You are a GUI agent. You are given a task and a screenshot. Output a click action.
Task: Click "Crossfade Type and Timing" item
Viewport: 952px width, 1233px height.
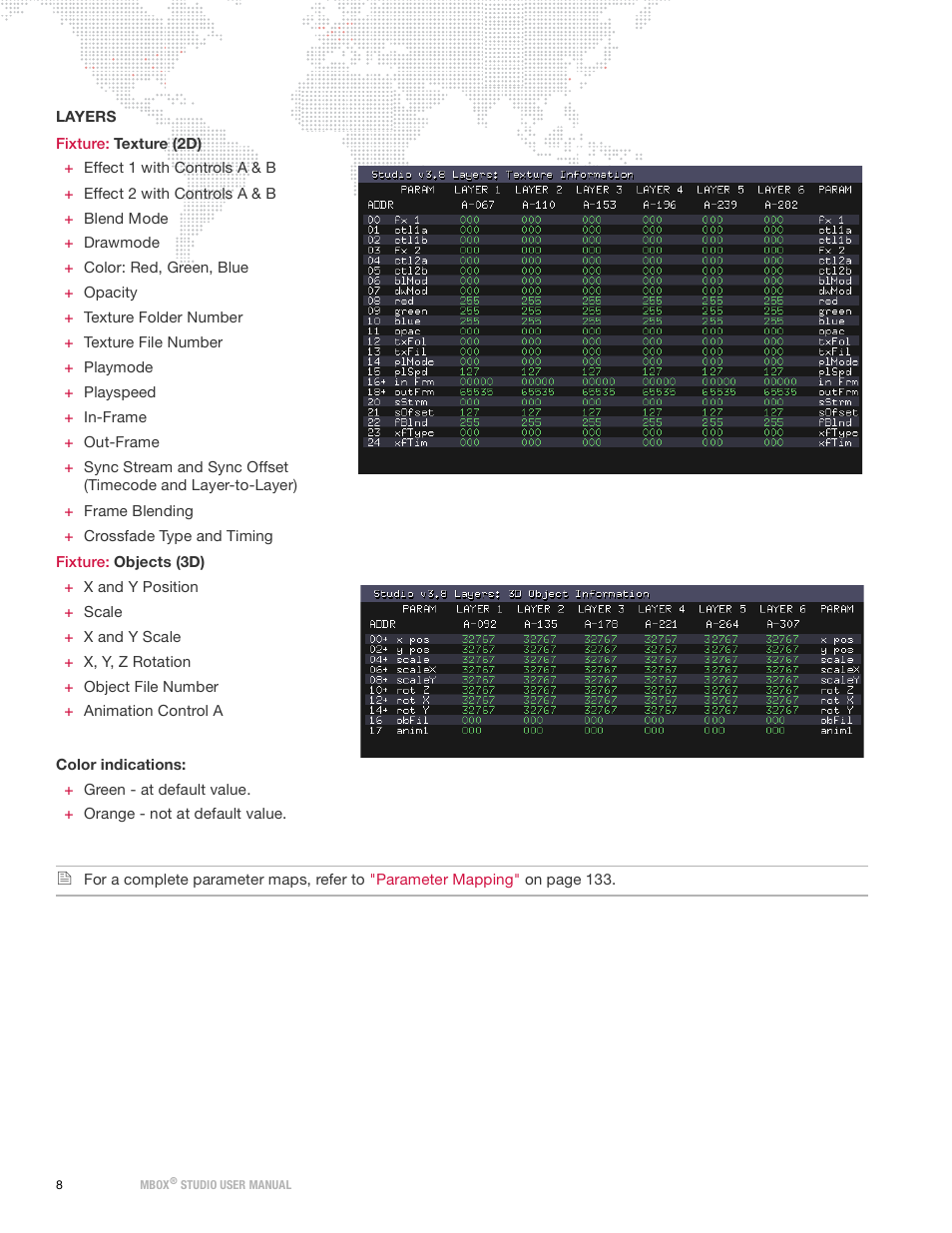[178, 536]
